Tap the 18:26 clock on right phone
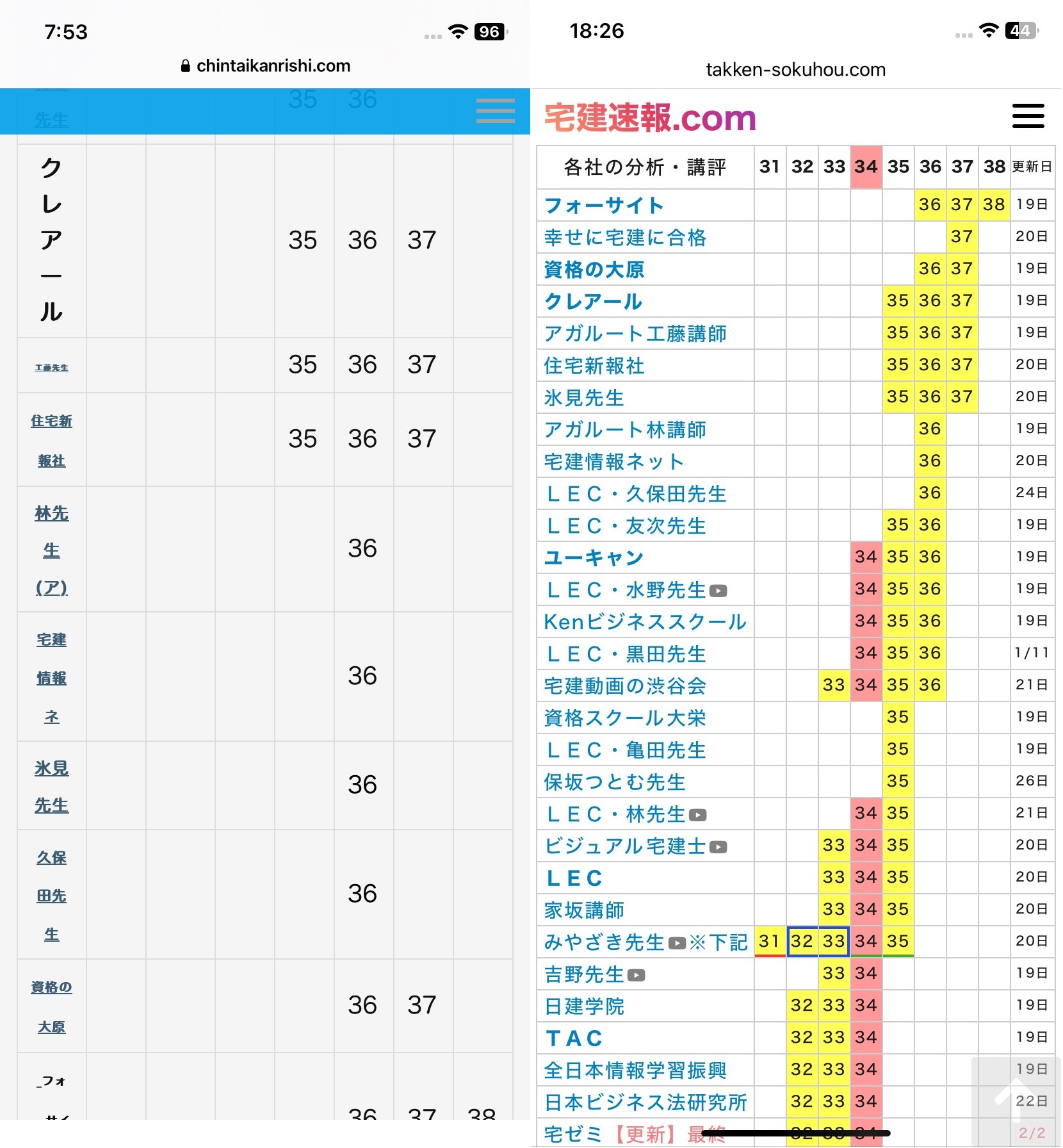Viewport: 1063px width, 1148px height. [x=597, y=31]
